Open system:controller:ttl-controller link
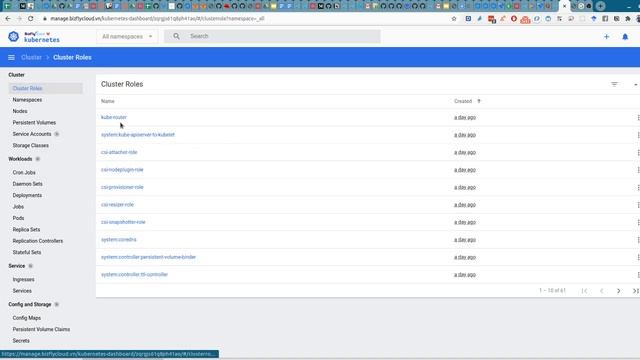Viewport: 640px width, 360px height. [x=134, y=275]
